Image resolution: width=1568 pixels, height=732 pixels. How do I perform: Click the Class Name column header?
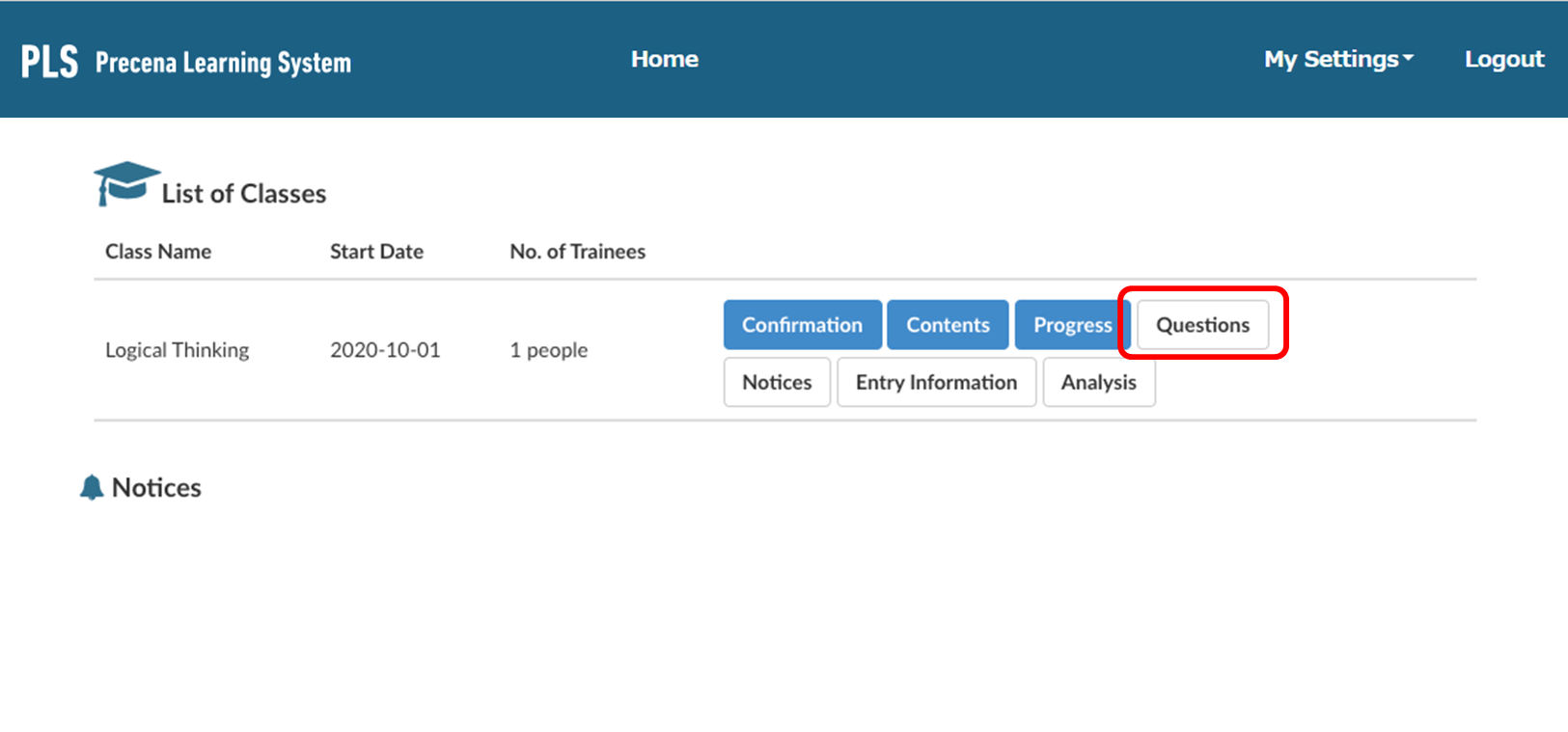click(x=158, y=252)
